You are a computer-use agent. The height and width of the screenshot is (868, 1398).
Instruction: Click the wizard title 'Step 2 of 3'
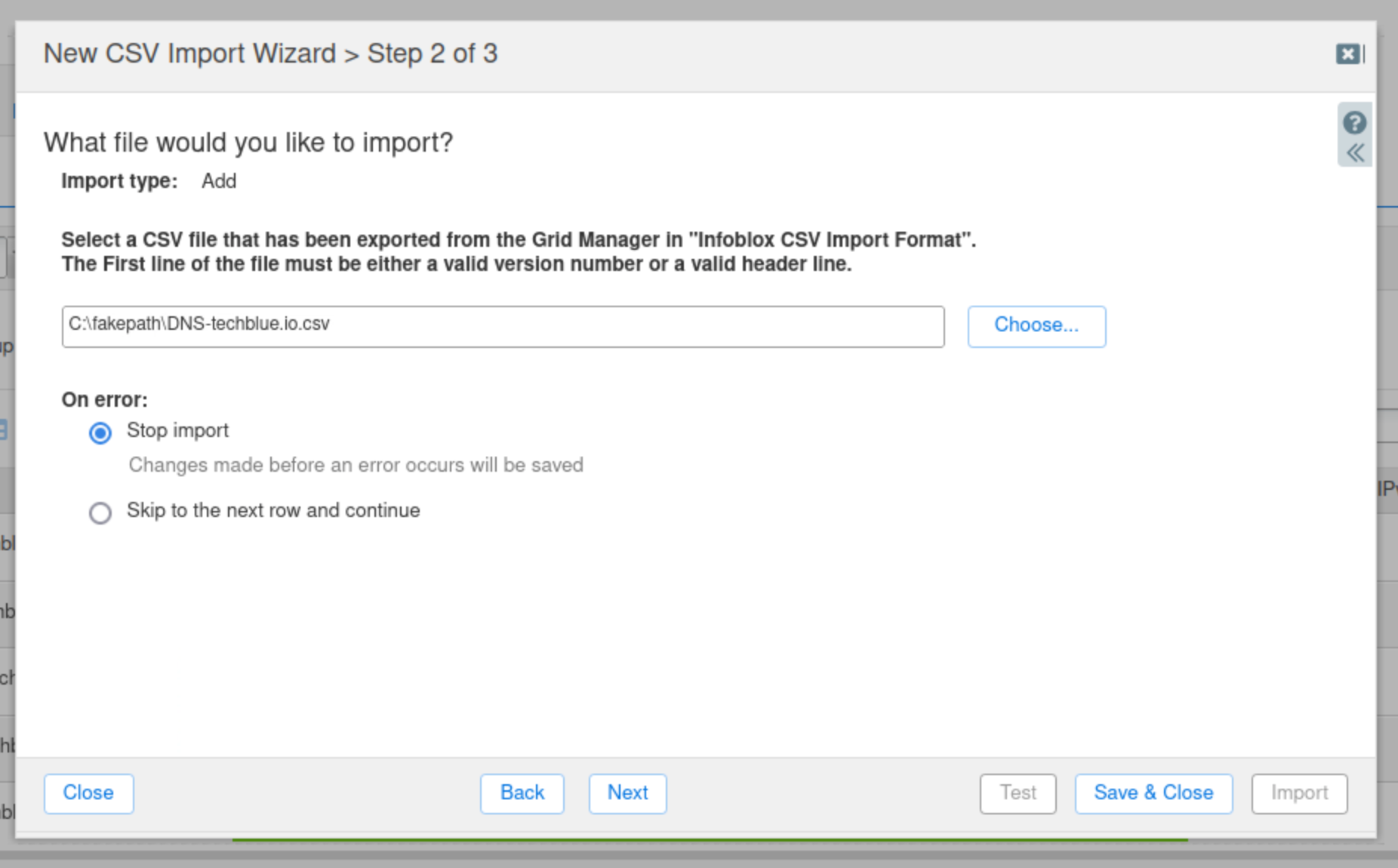pos(432,54)
